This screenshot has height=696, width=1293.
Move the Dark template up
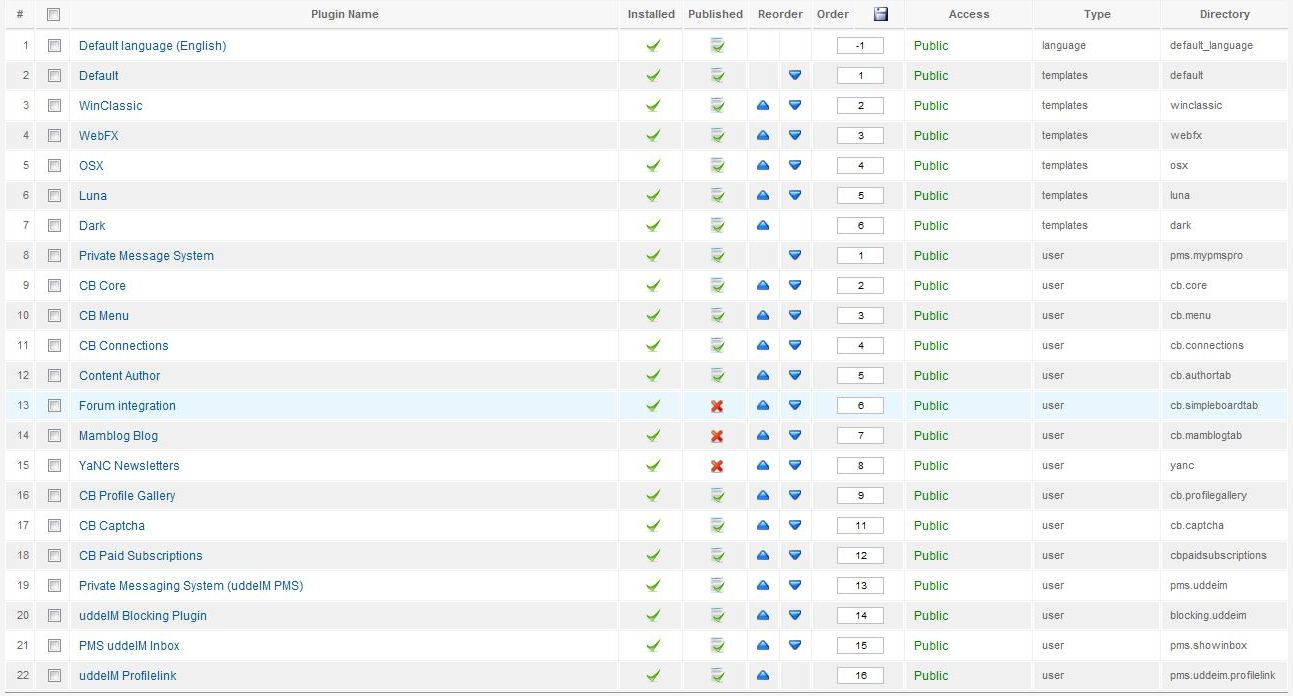coord(763,225)
